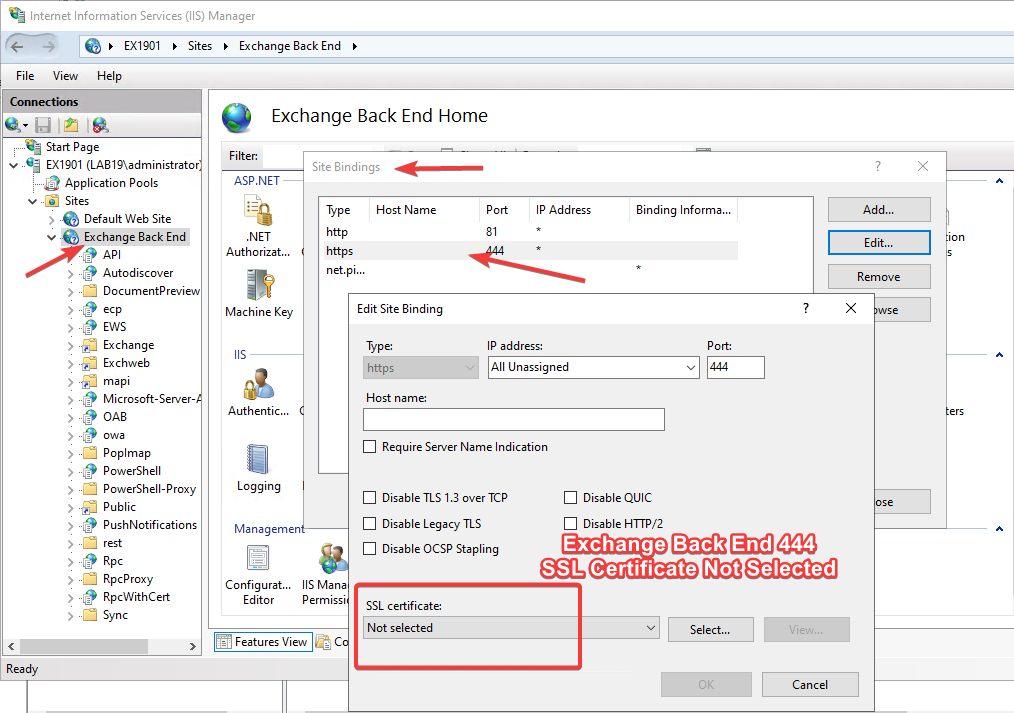This screenshot has height=713, width=1014.
Task: Click the Create New Connection toolbar icon
Action: pyautogui.click(x=12, y=124)
